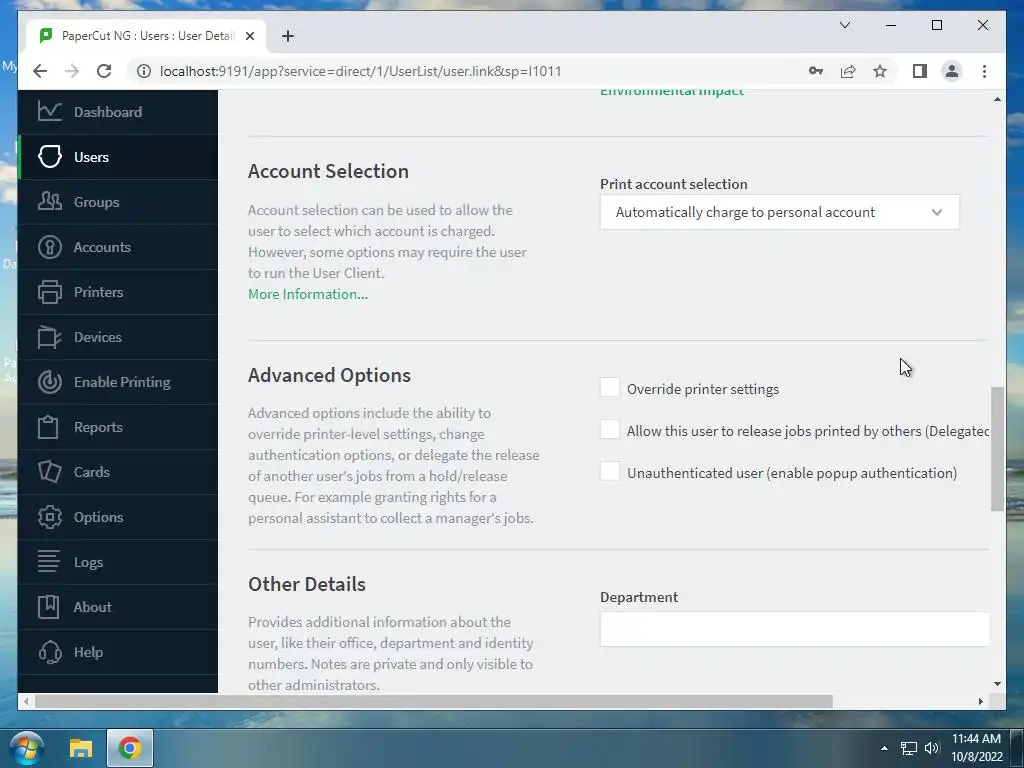Select the PaperCut NG browser tab

pos(147,36)
